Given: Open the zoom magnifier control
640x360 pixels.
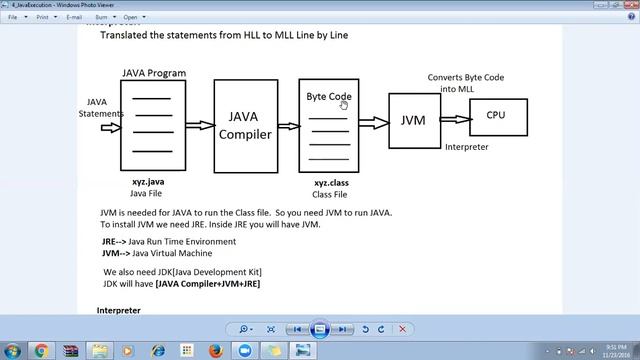Looking at the screenshot, I should coord(245,329).
